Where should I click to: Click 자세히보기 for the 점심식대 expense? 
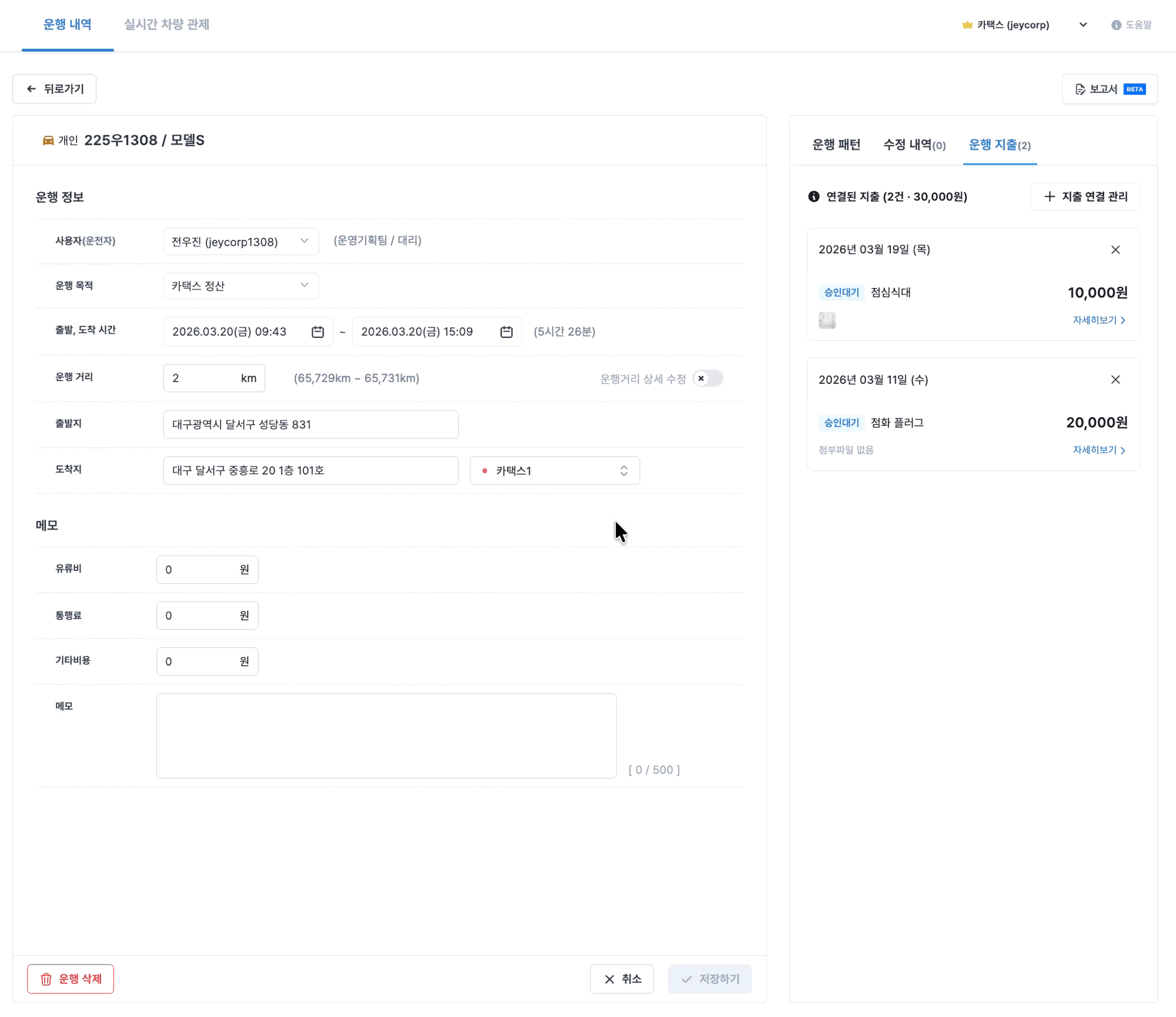1098,320
